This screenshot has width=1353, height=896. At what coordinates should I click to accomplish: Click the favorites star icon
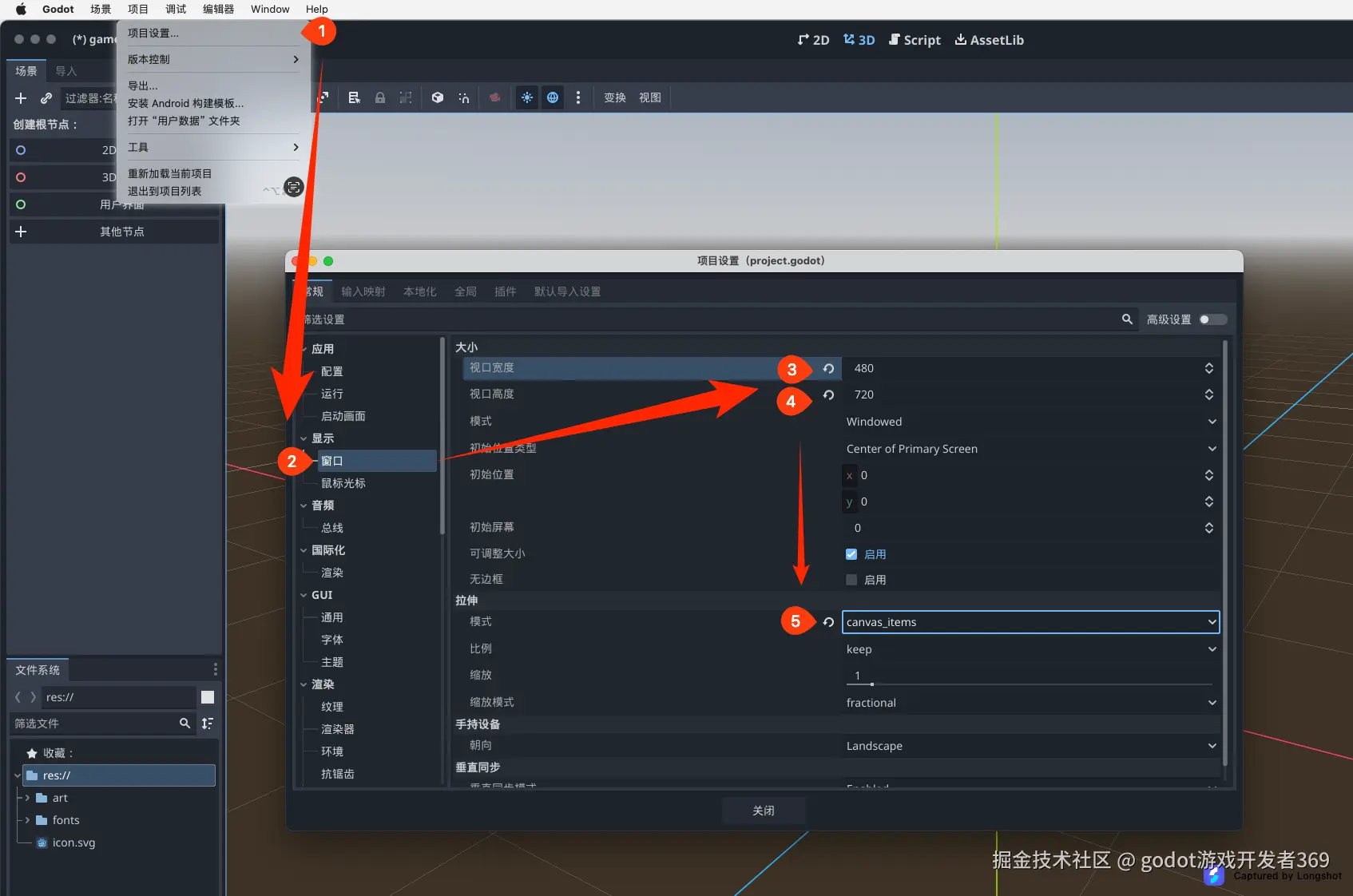pyautogui.click(x=32, y=753)
